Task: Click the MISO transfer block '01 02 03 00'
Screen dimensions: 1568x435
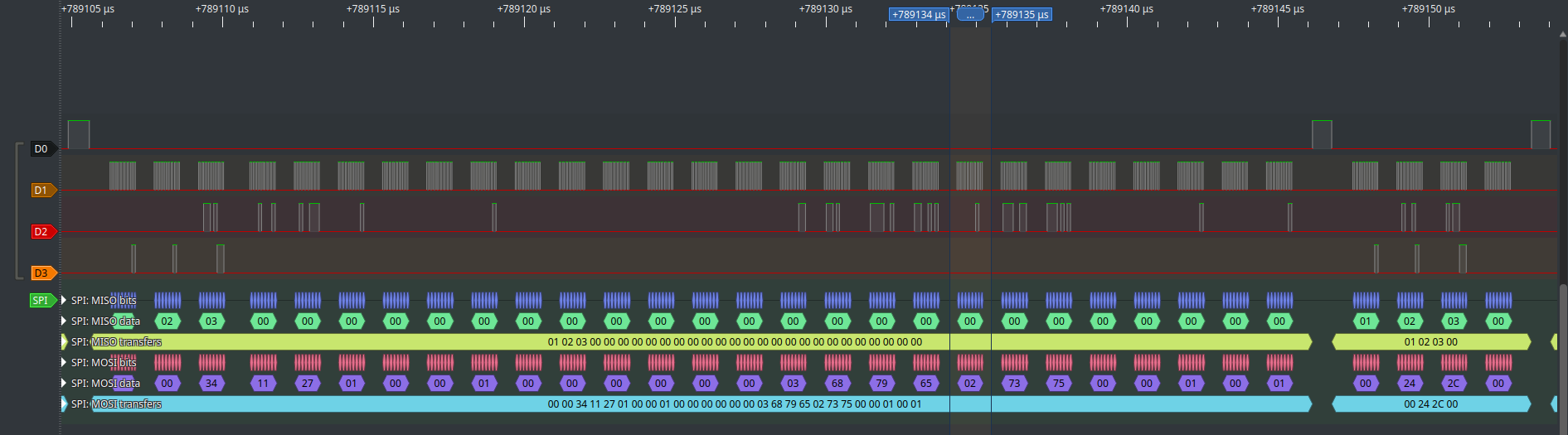Action: pyautogui.click(x=1430, y=342)
